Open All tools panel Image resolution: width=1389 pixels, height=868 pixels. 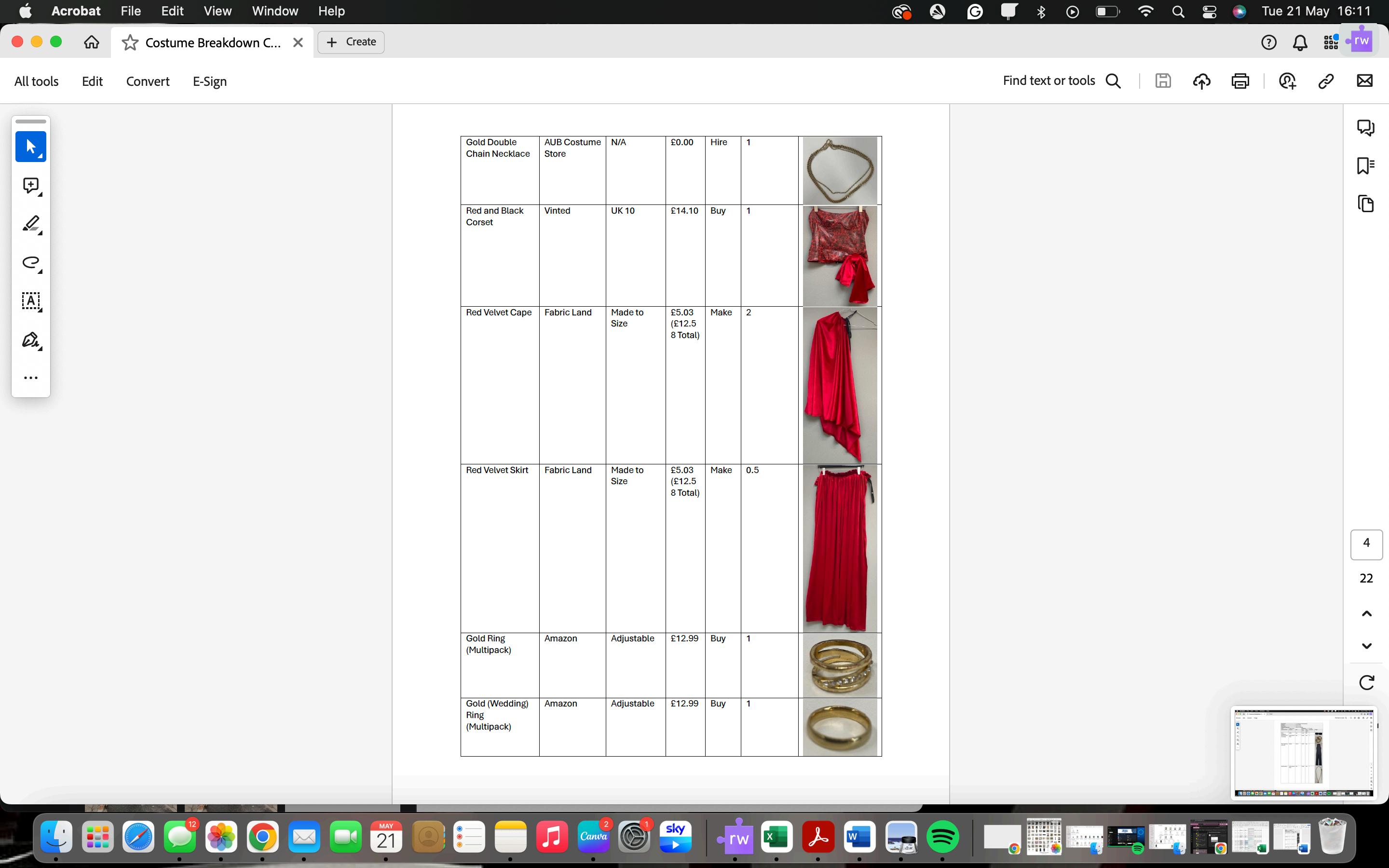point(36,81)
